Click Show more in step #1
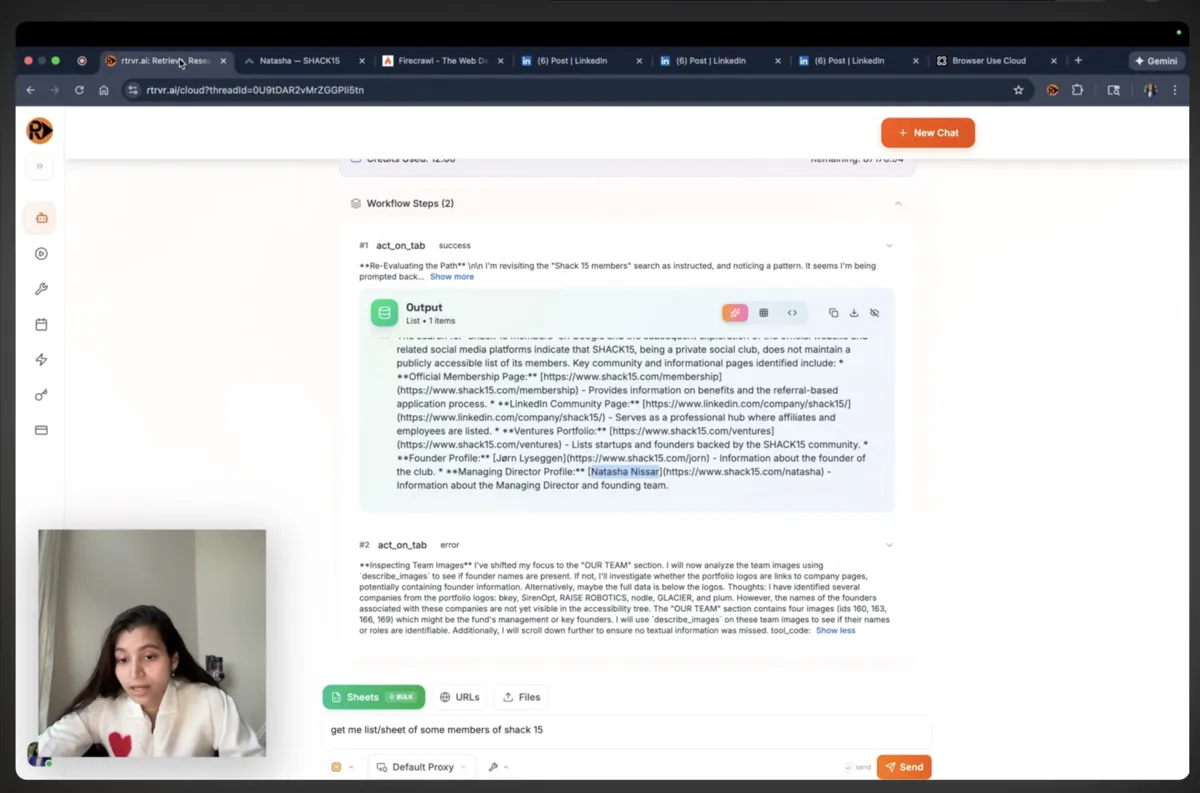 [x=452, y=277]
